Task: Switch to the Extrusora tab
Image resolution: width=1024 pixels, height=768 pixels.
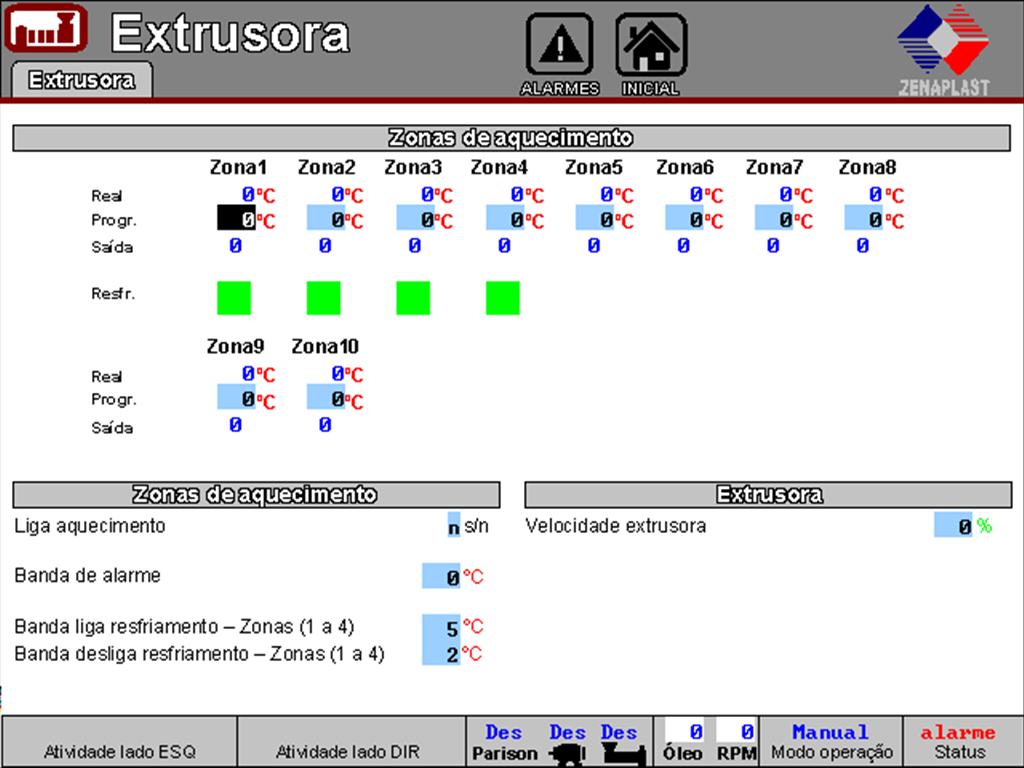Action: pyautogui.click(x=81, y=80)
